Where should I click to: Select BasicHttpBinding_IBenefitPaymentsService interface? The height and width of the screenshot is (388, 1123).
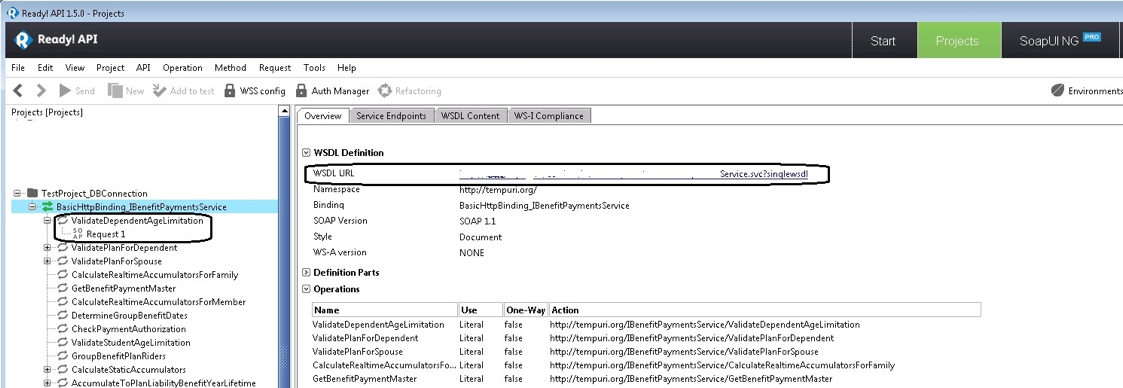(x=141, y=207)
